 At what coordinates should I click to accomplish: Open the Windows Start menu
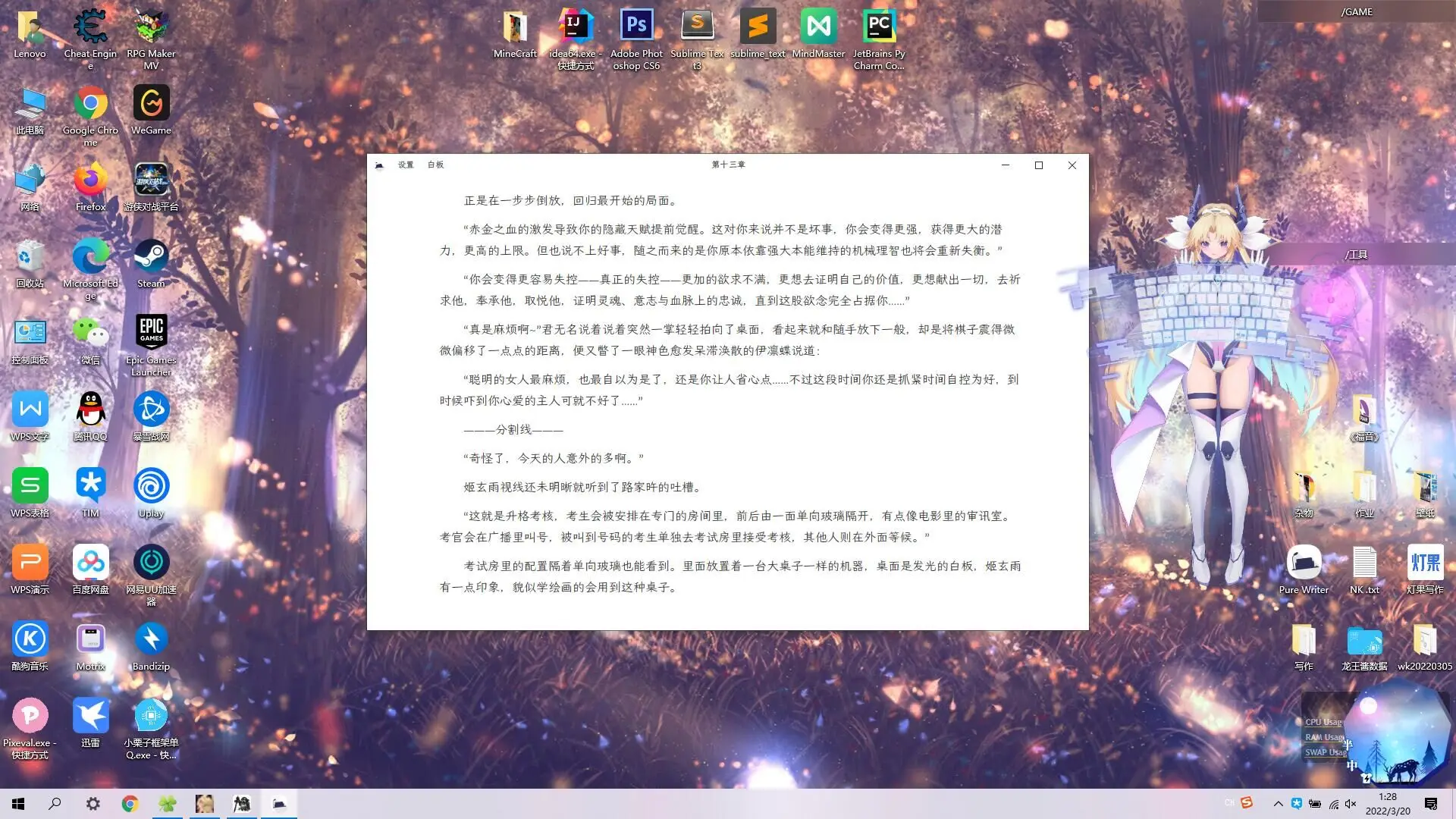pyautogui.click(x=18, y=804)
